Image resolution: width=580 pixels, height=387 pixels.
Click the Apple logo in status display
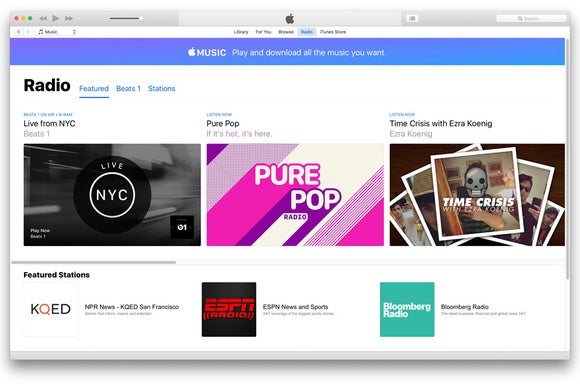pyautogui.click(x=290, y=18)
